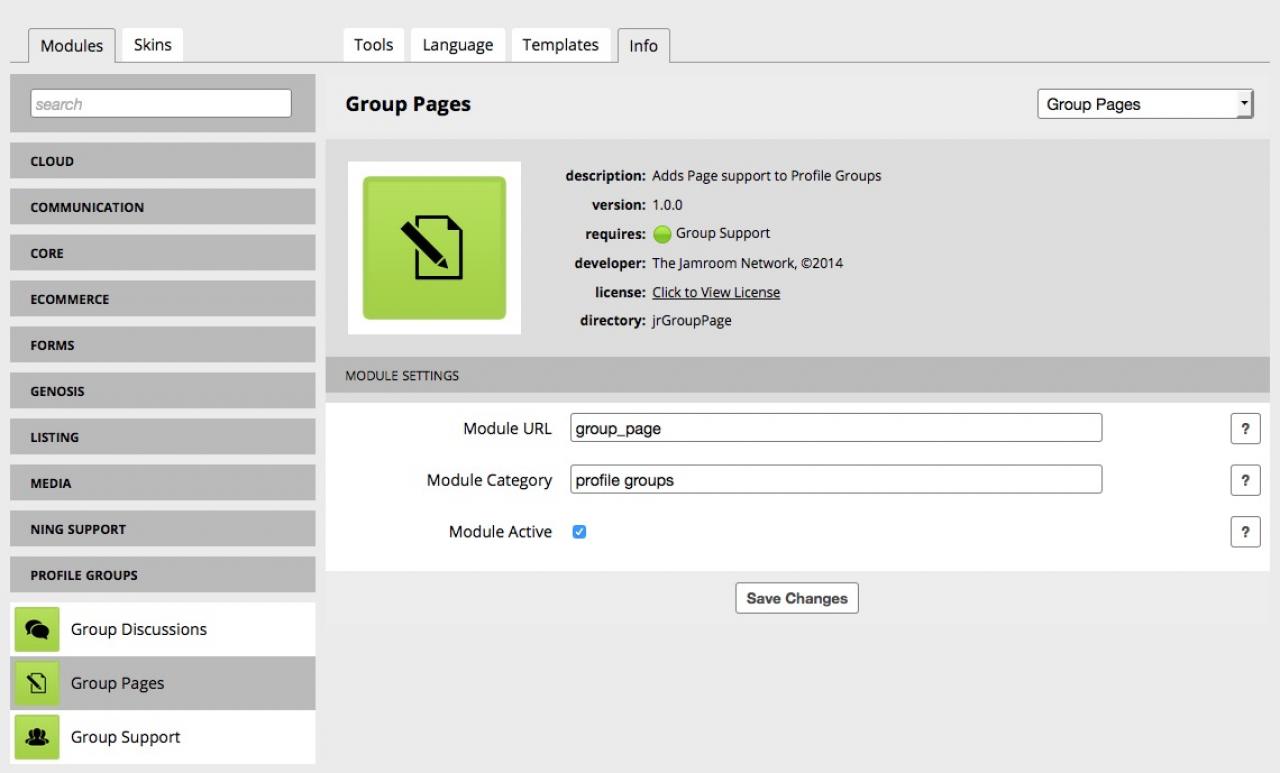The image size is (1280, 773).
Task: Click the Group Pages pencil icon in sidebar
Action: 37,684
